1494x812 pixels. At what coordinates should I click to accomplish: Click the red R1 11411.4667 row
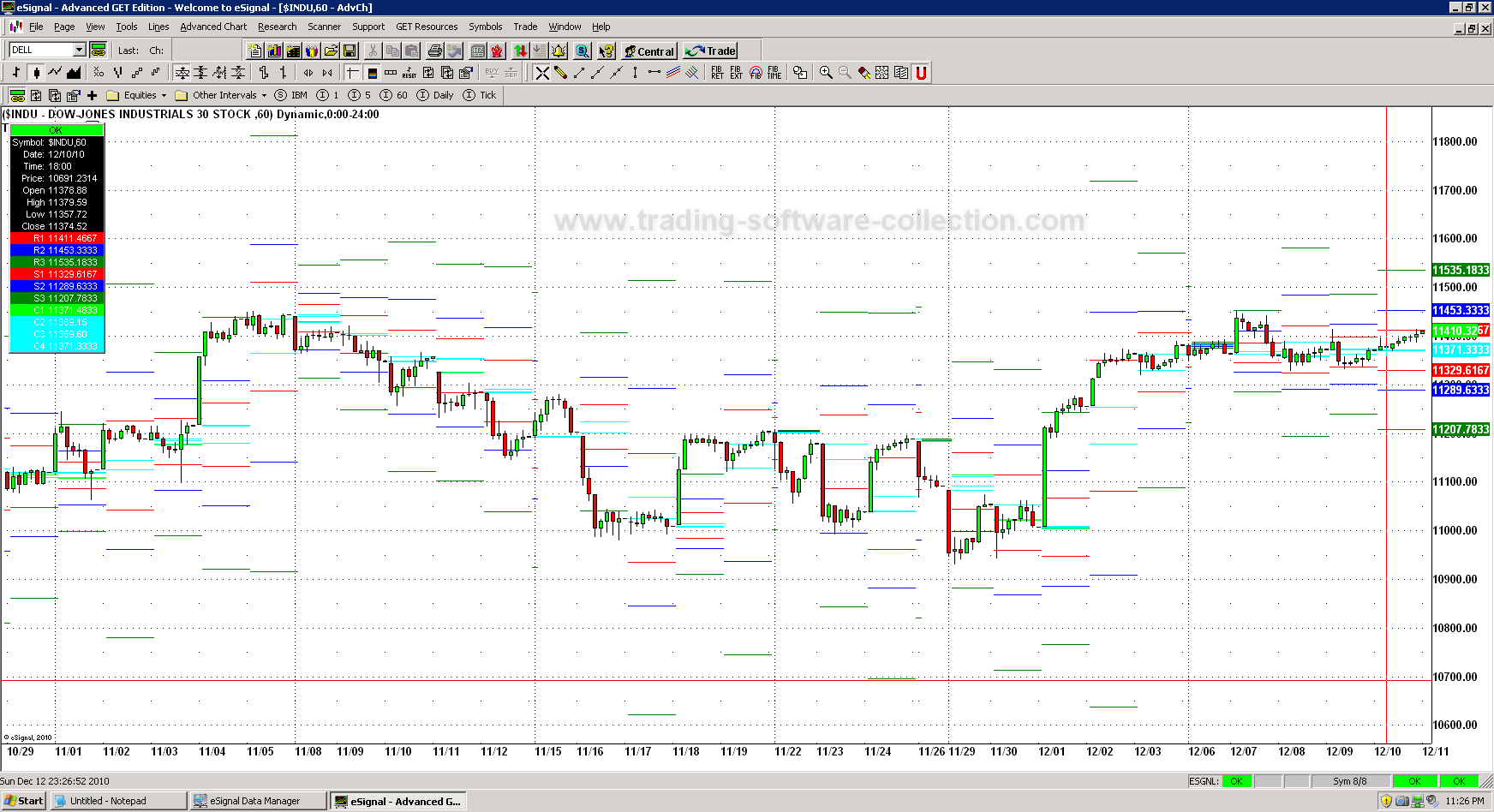[57, 238]
